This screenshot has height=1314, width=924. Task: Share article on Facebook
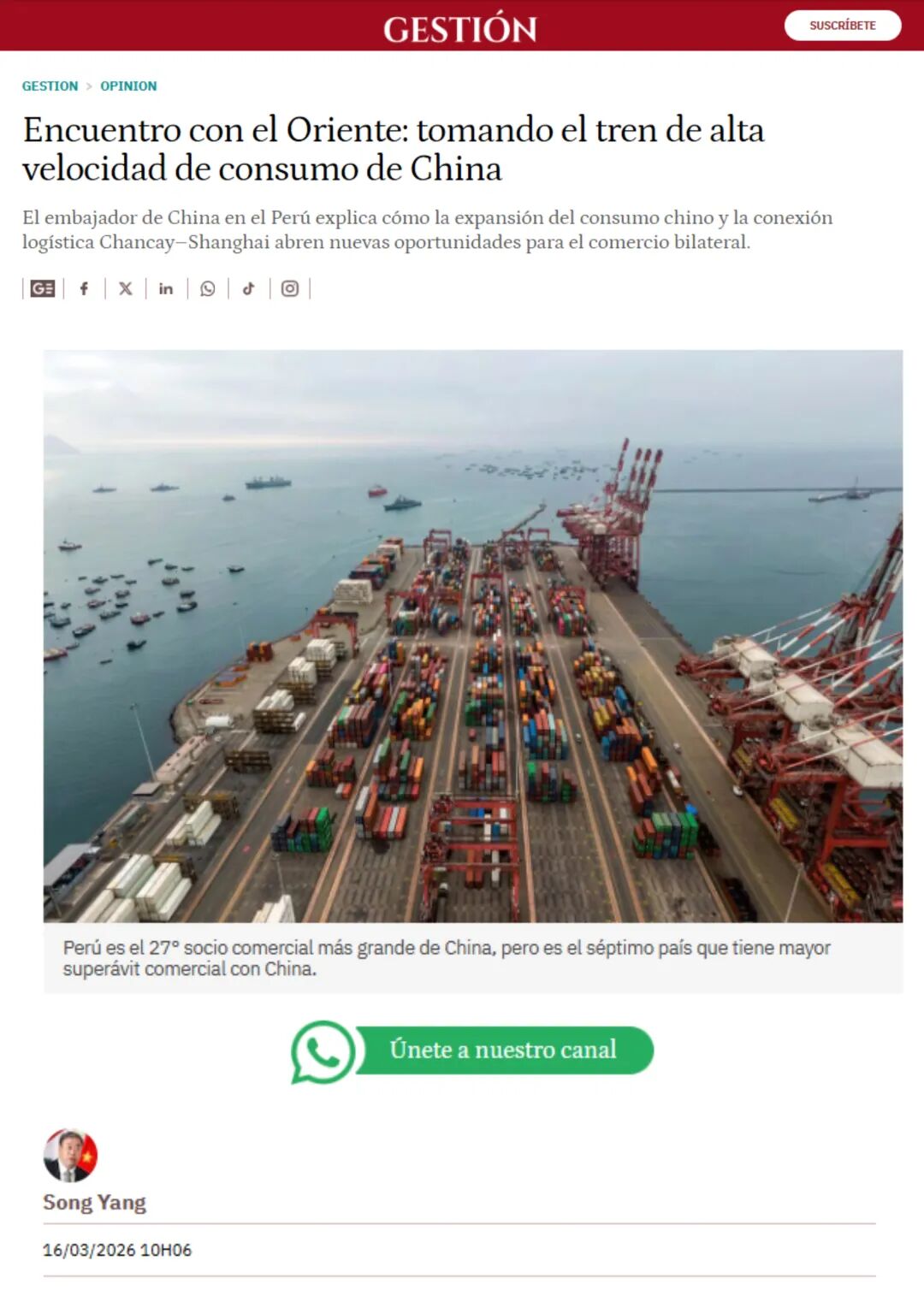[x=84, y=288]
